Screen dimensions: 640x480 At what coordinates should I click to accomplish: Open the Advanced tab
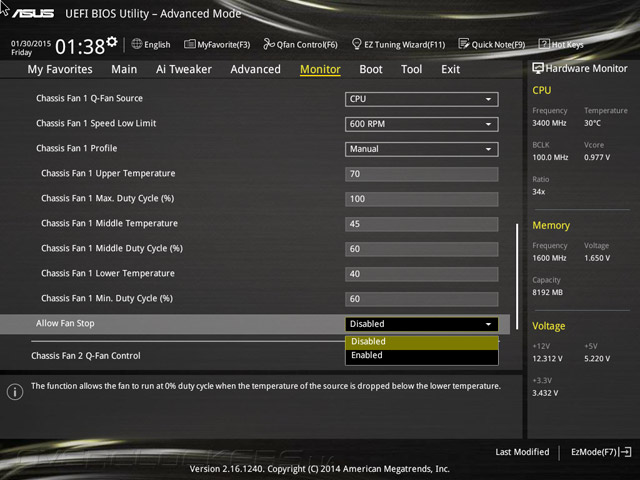(256, 69)
